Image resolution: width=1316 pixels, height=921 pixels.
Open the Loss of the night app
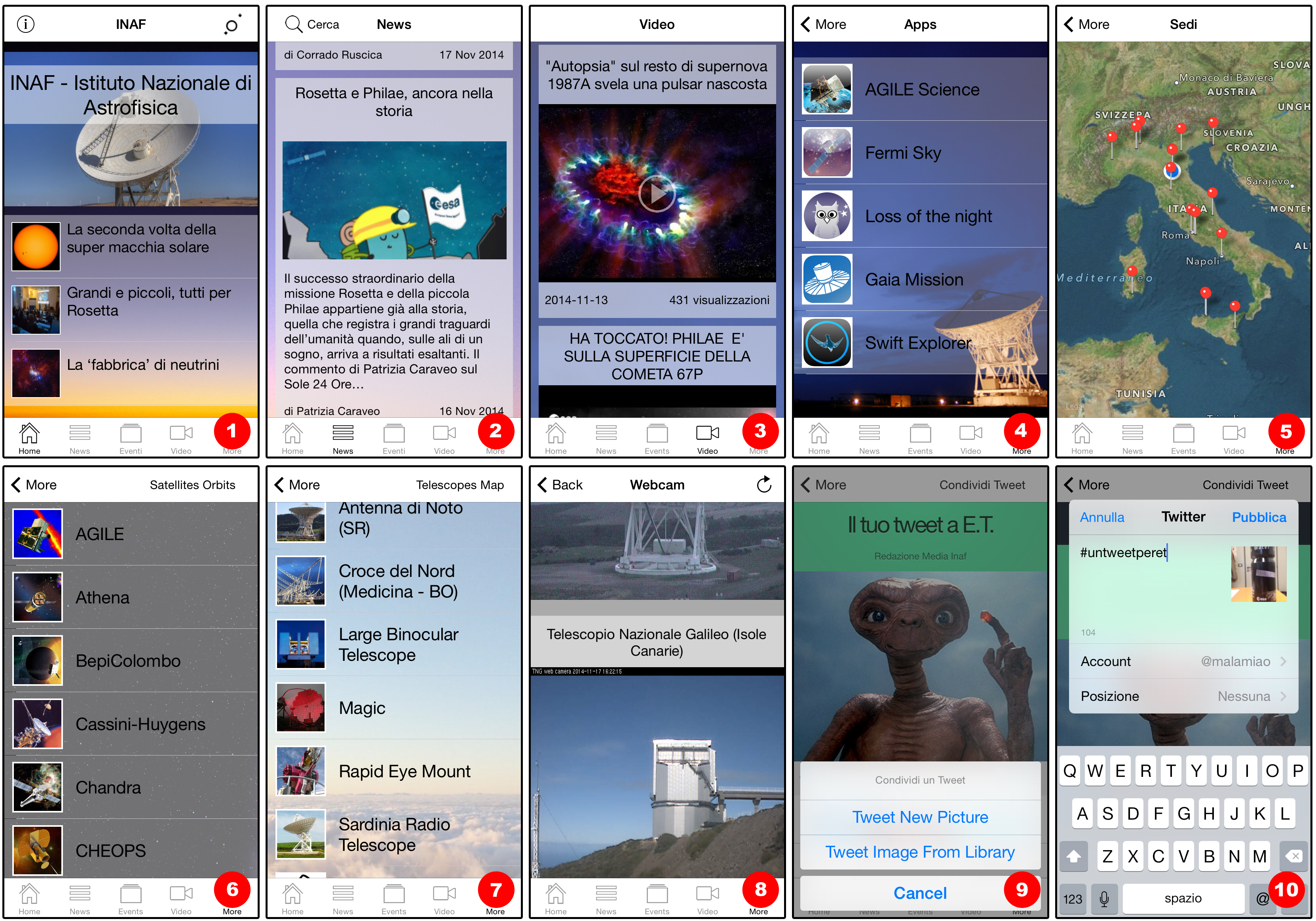pos(928,216)
